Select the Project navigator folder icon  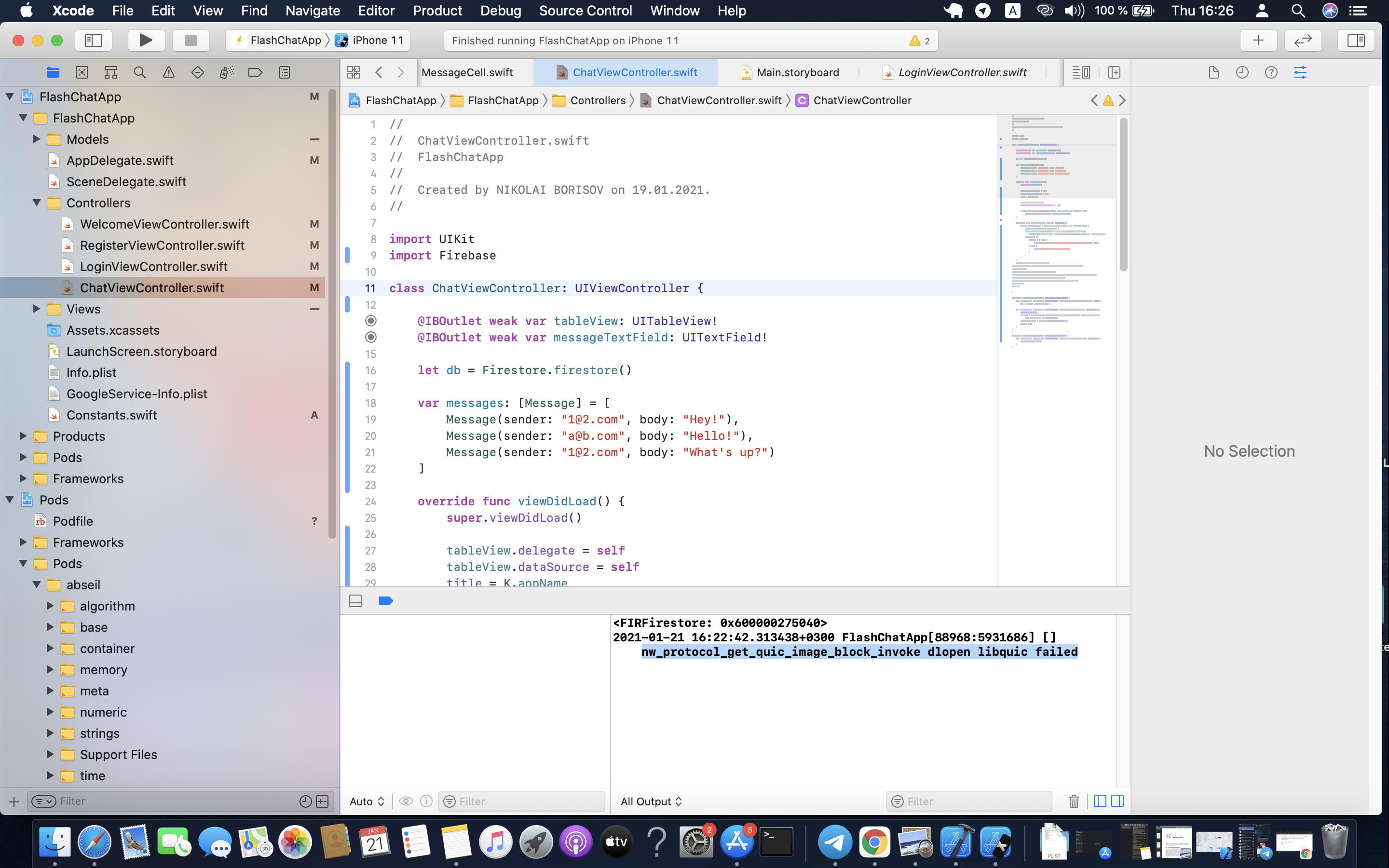53,72
